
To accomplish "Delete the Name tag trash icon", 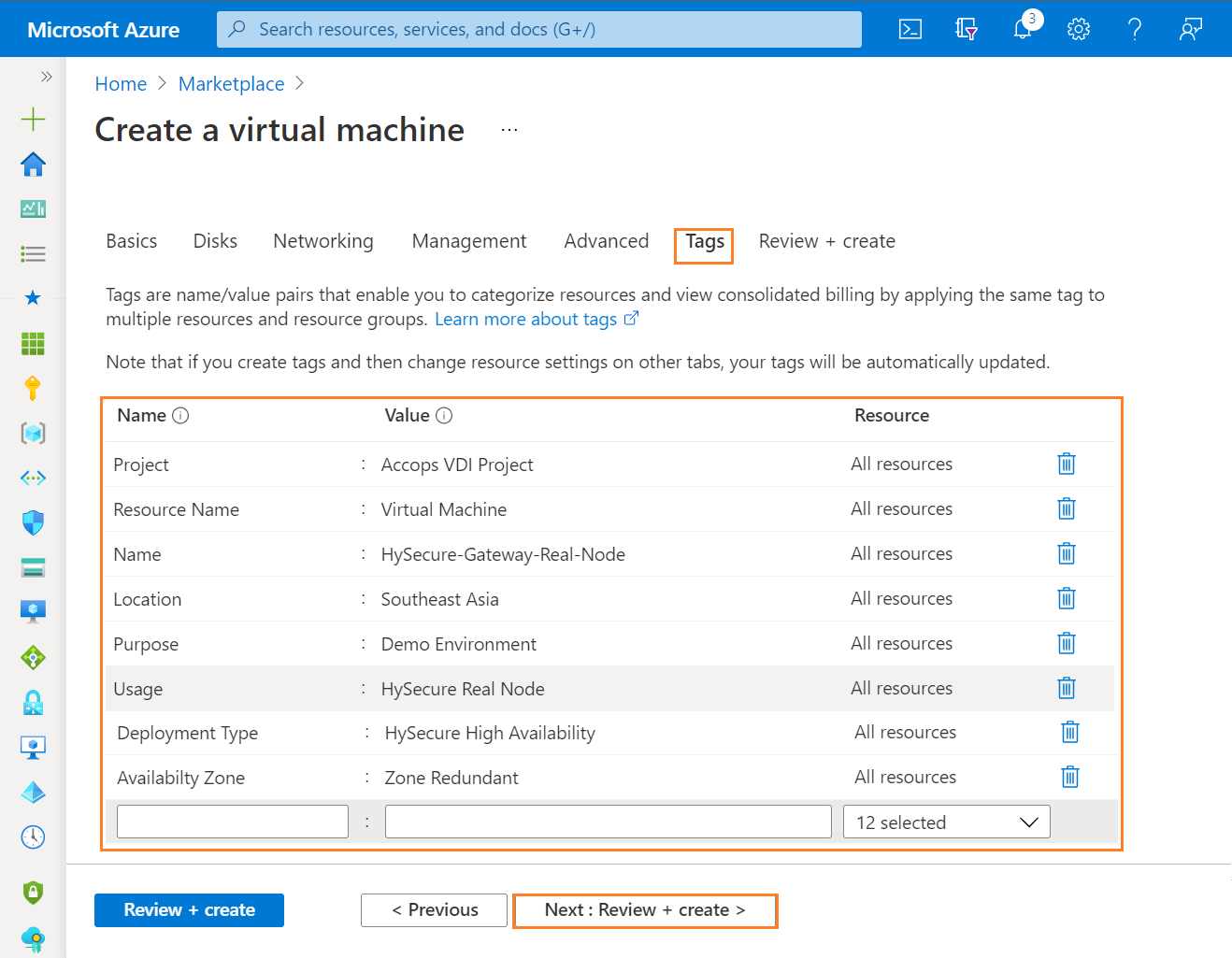I will pyautogui.click(x=1067, y=553).
